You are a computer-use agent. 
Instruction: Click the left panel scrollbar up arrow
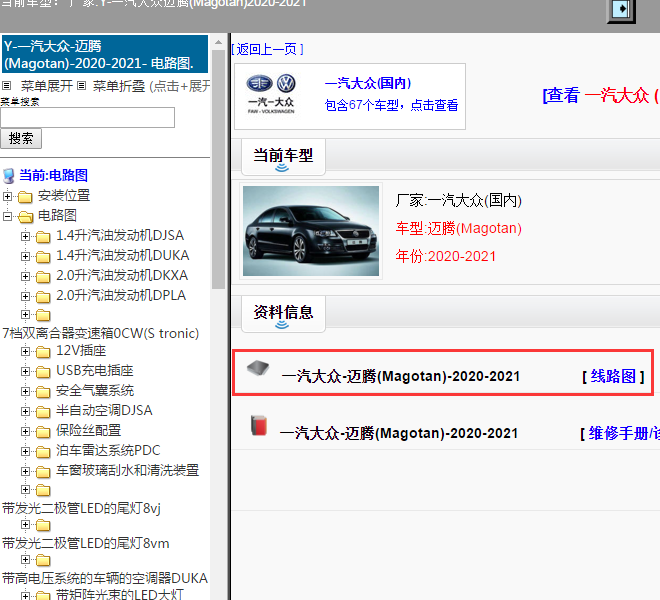[218, 43]
